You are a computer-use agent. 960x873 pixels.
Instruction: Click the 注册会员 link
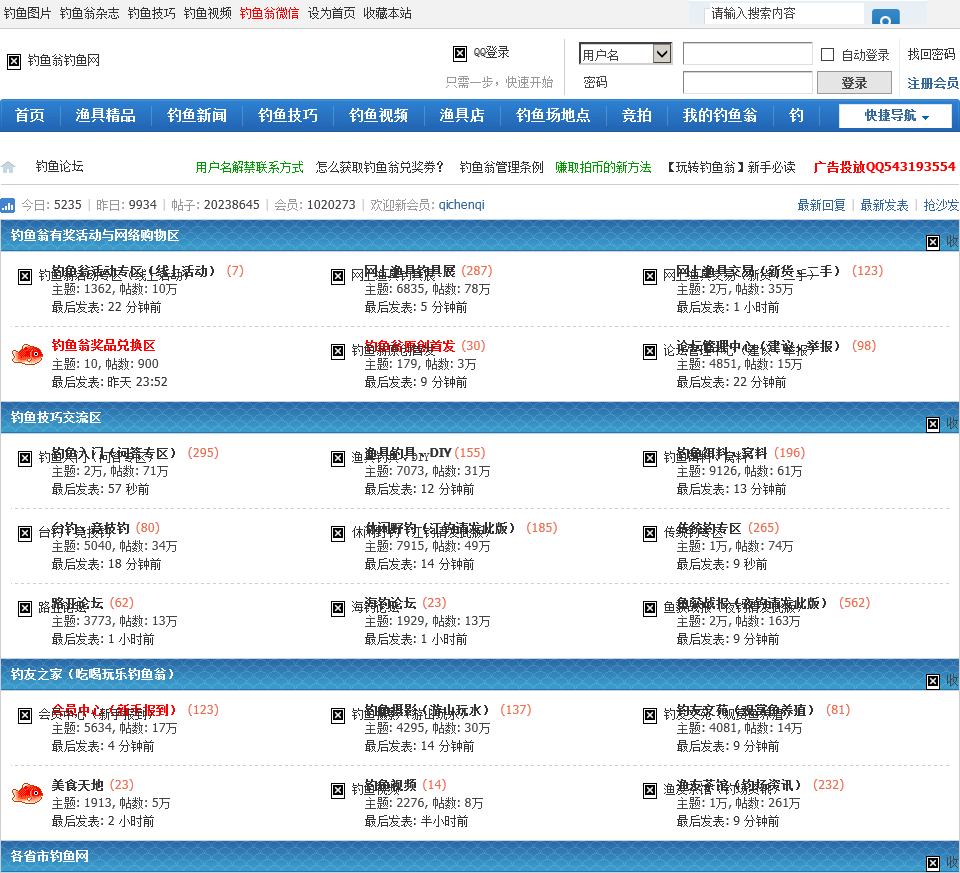(x=932, y=83)
